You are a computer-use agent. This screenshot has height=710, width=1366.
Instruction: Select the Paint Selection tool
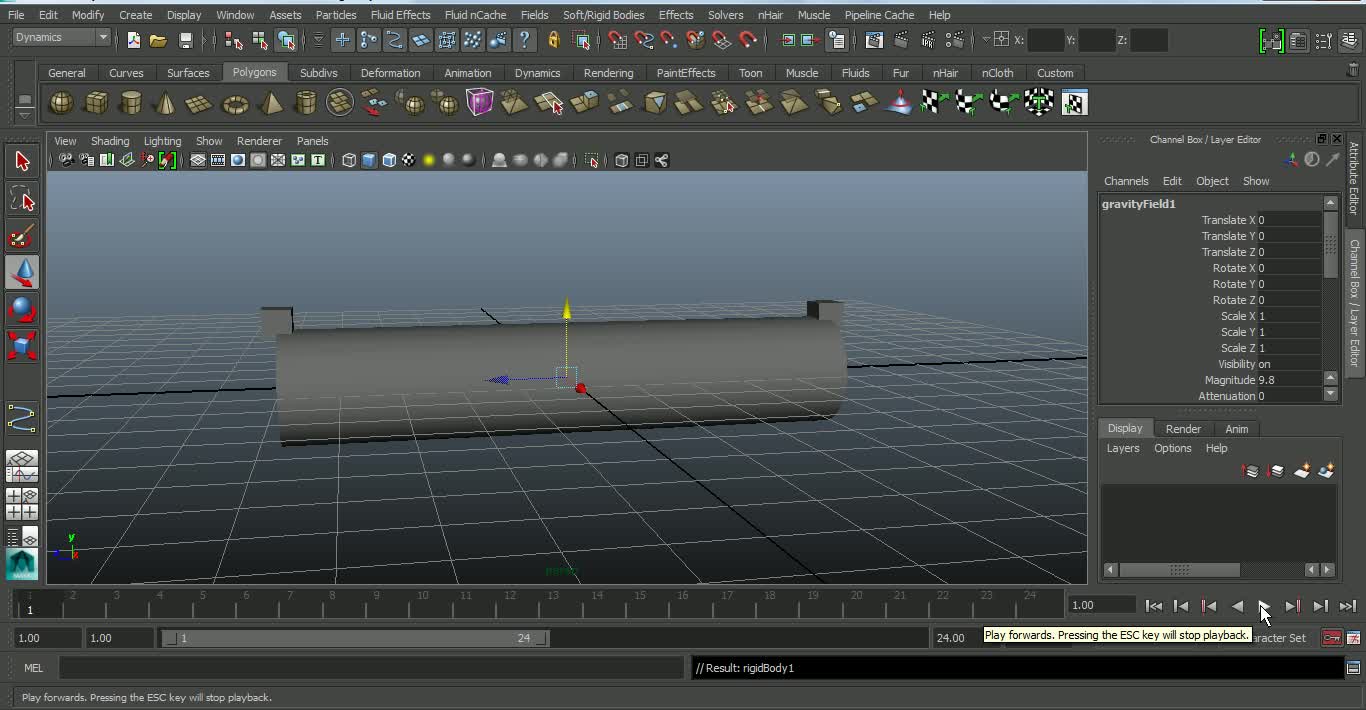(22, 236)
